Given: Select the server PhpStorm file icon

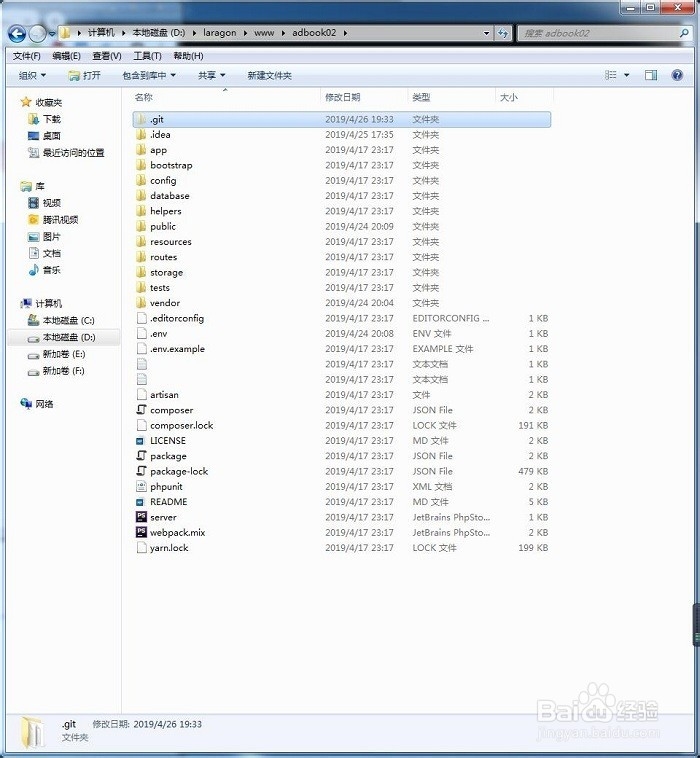Looking at the screenshot, I should (141, 517).
